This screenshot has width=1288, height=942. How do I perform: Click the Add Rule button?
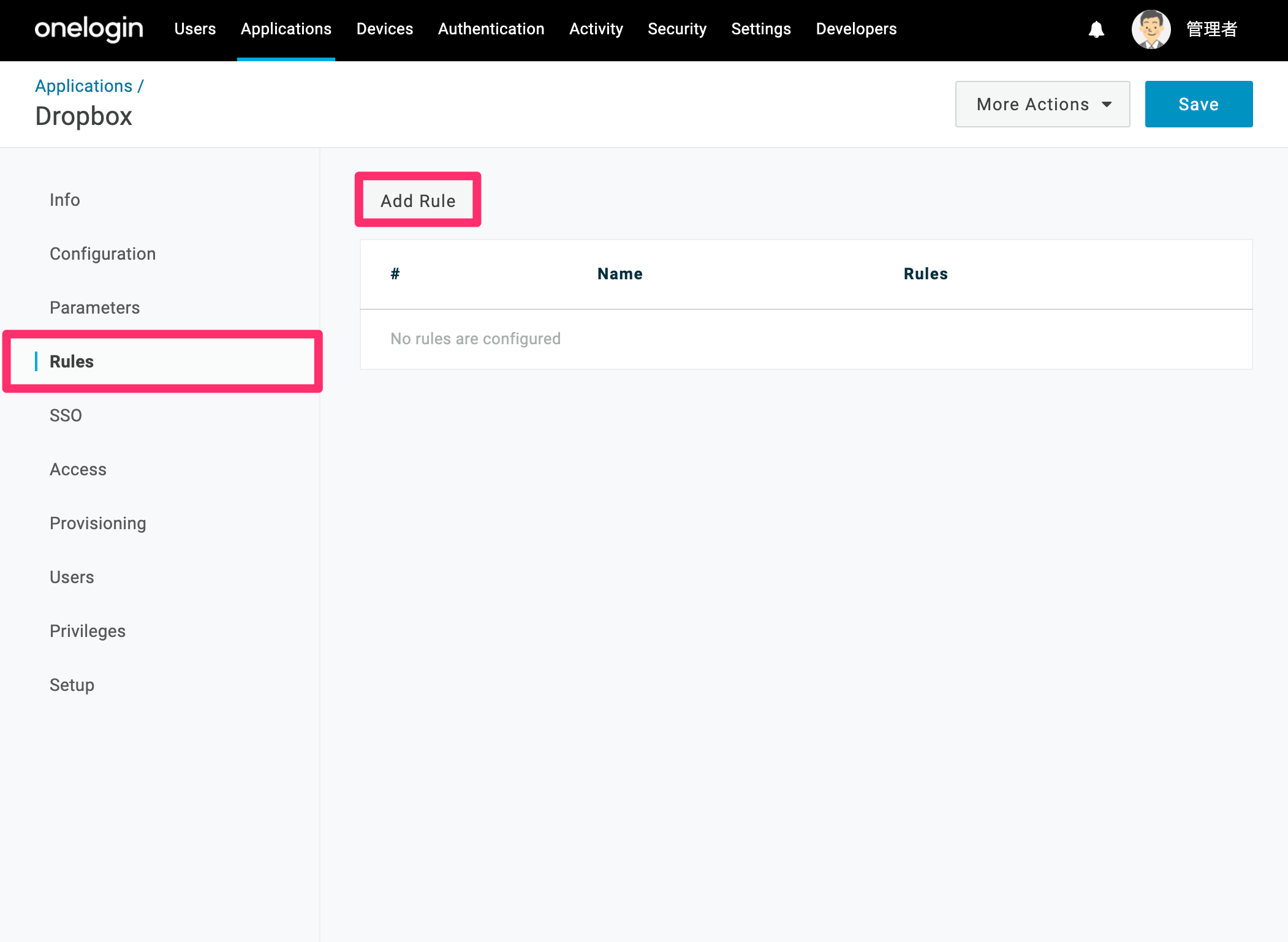(x=418, y=200)
